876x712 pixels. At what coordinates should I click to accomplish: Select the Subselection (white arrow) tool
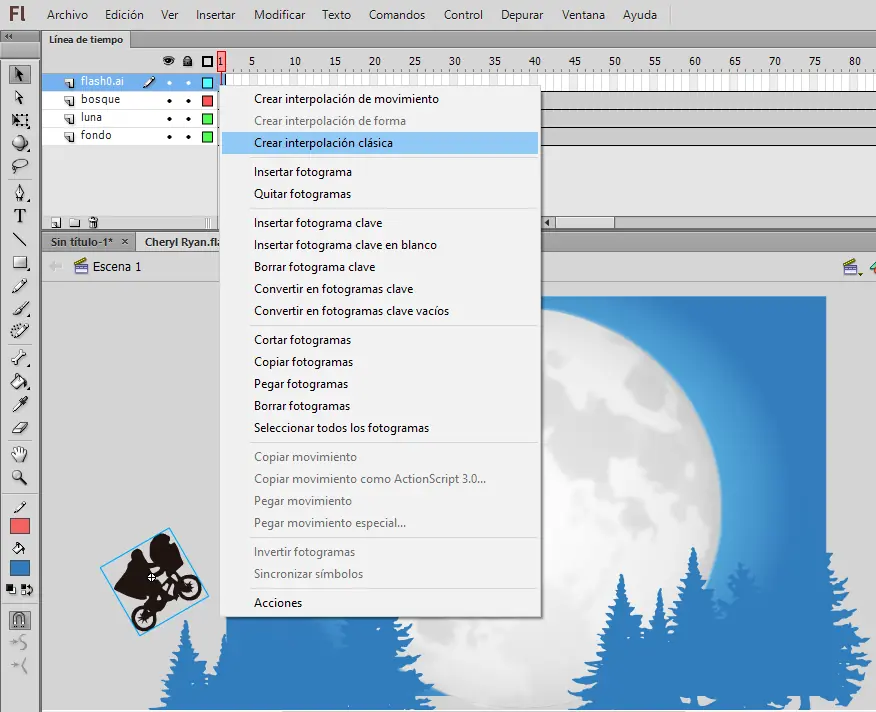pos(20,97)
